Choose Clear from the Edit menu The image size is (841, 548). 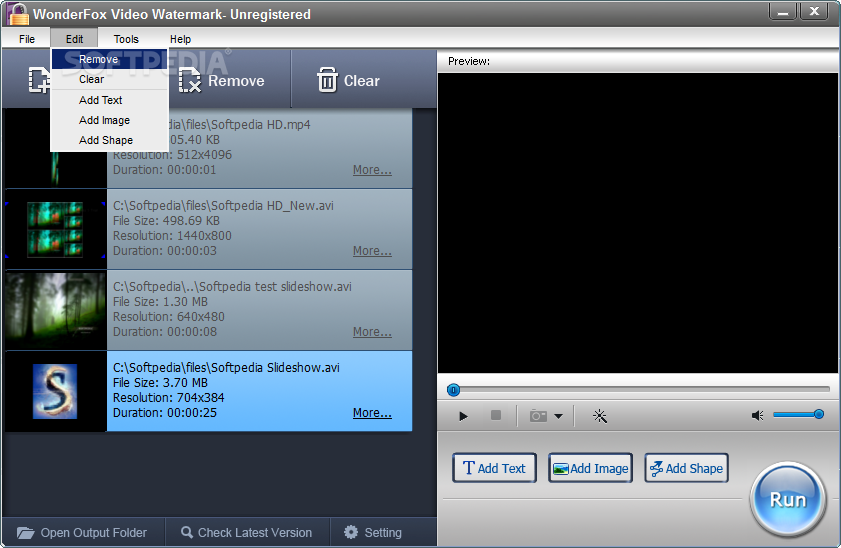pos(109,79)
